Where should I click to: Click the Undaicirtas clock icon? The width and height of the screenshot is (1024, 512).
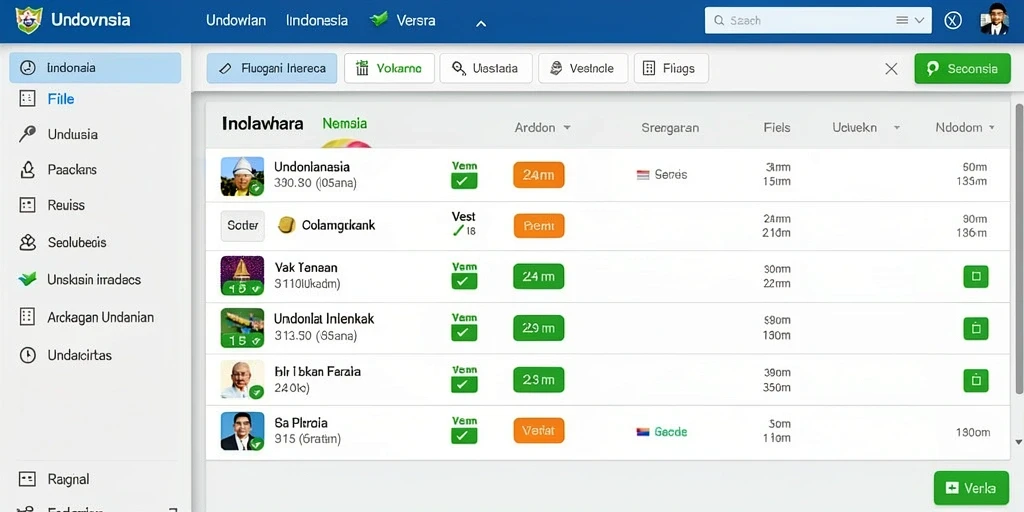27,355
